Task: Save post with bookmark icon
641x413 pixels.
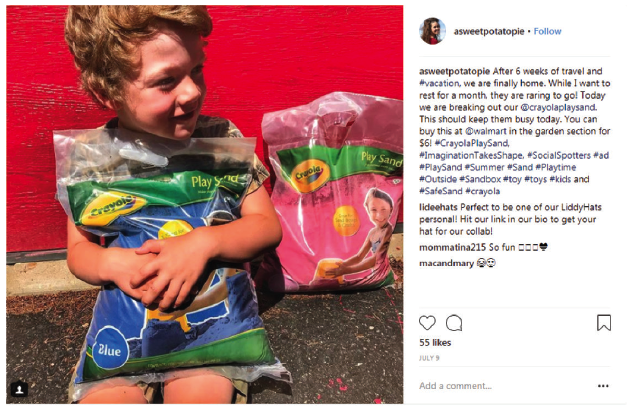Action: coord(604,323)
